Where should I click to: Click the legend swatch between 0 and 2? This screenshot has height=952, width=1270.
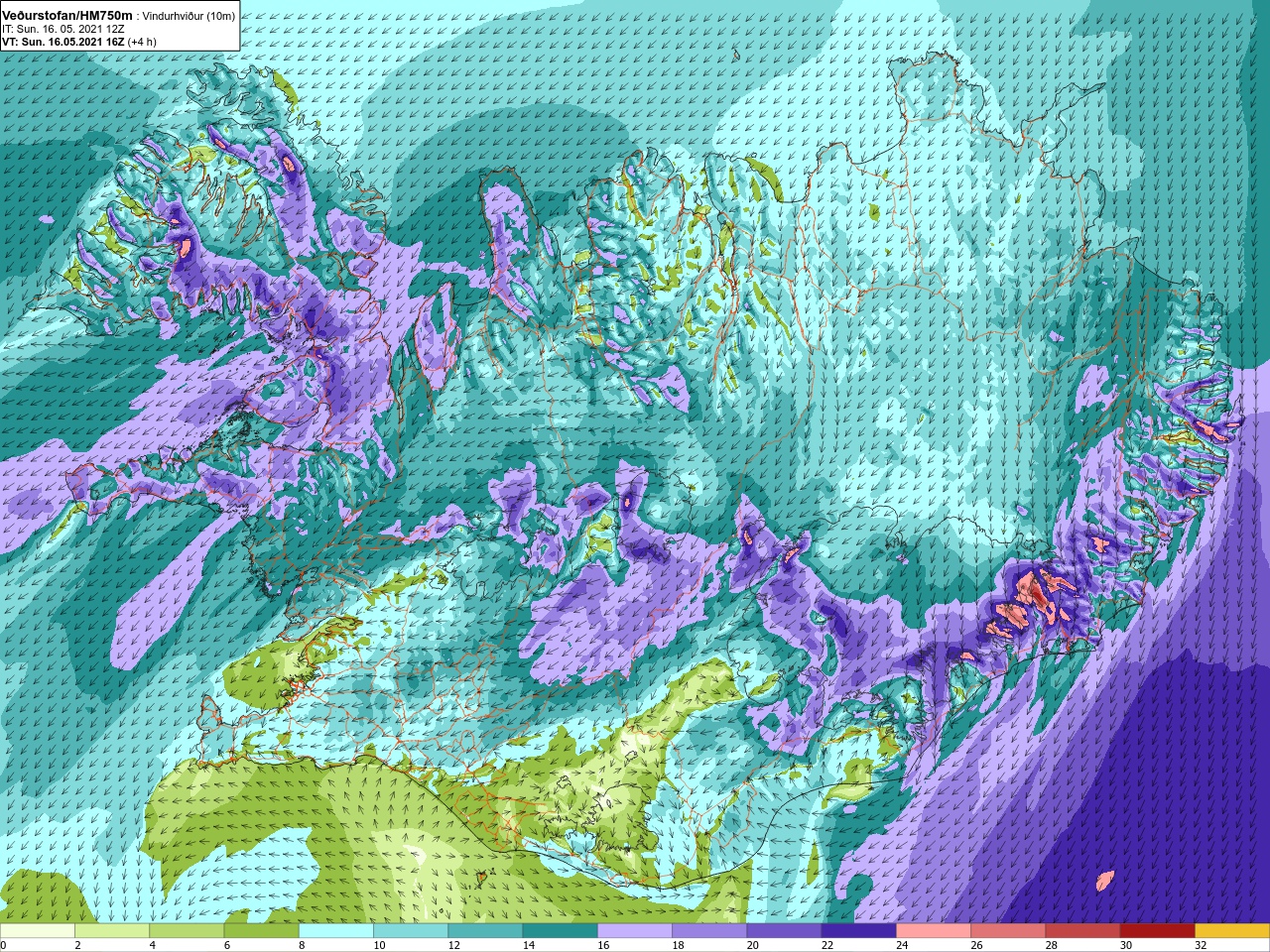coord(38,931)
